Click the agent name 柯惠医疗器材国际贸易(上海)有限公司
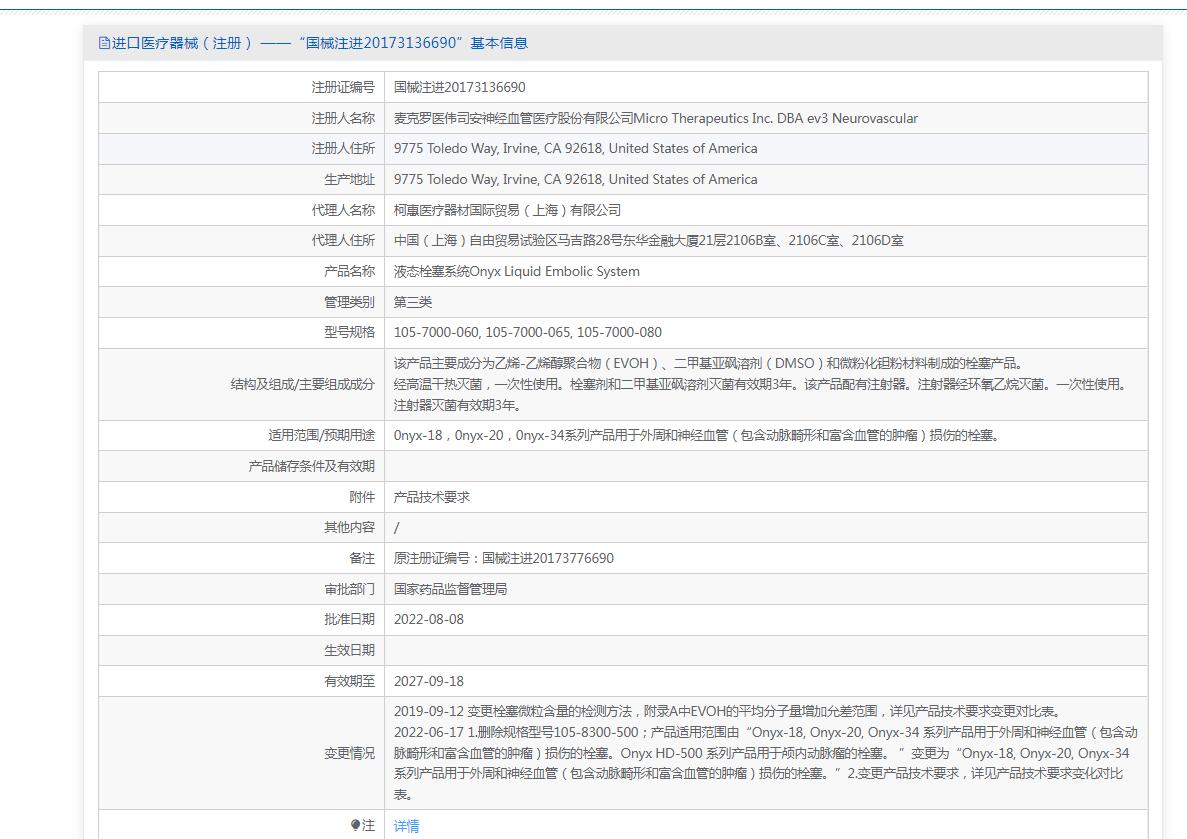This screenshot has width=1187, height=839. [507, 210]
